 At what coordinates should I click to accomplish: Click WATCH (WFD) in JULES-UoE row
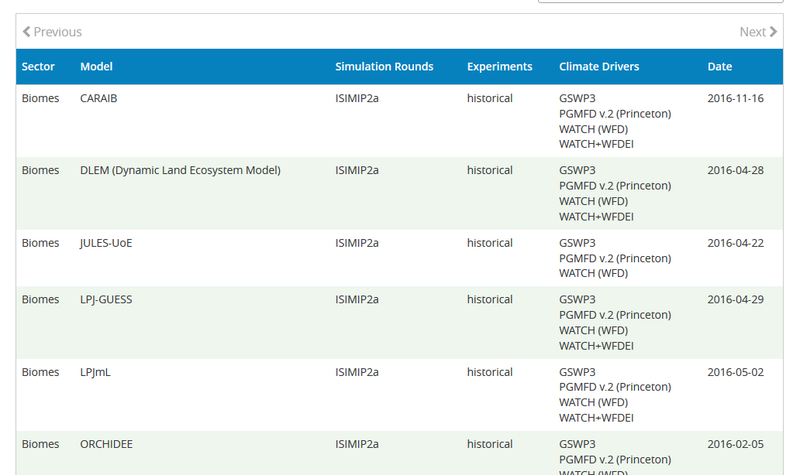(594, 273)
